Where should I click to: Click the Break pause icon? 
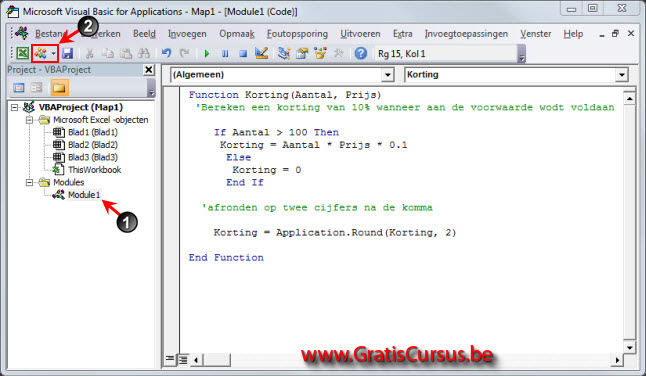pos(225,54)
